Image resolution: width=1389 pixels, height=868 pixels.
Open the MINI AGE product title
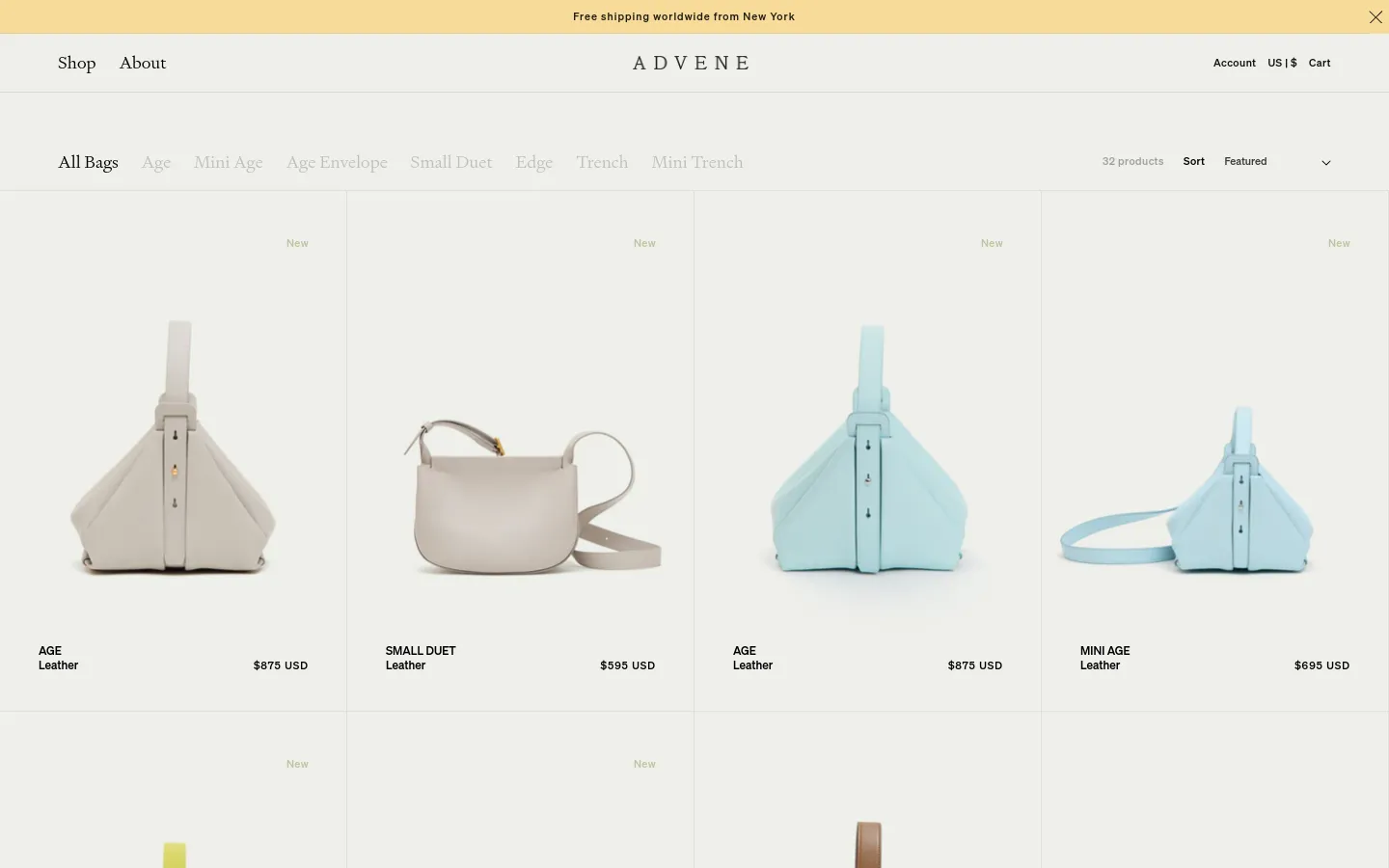(1104, 651)
